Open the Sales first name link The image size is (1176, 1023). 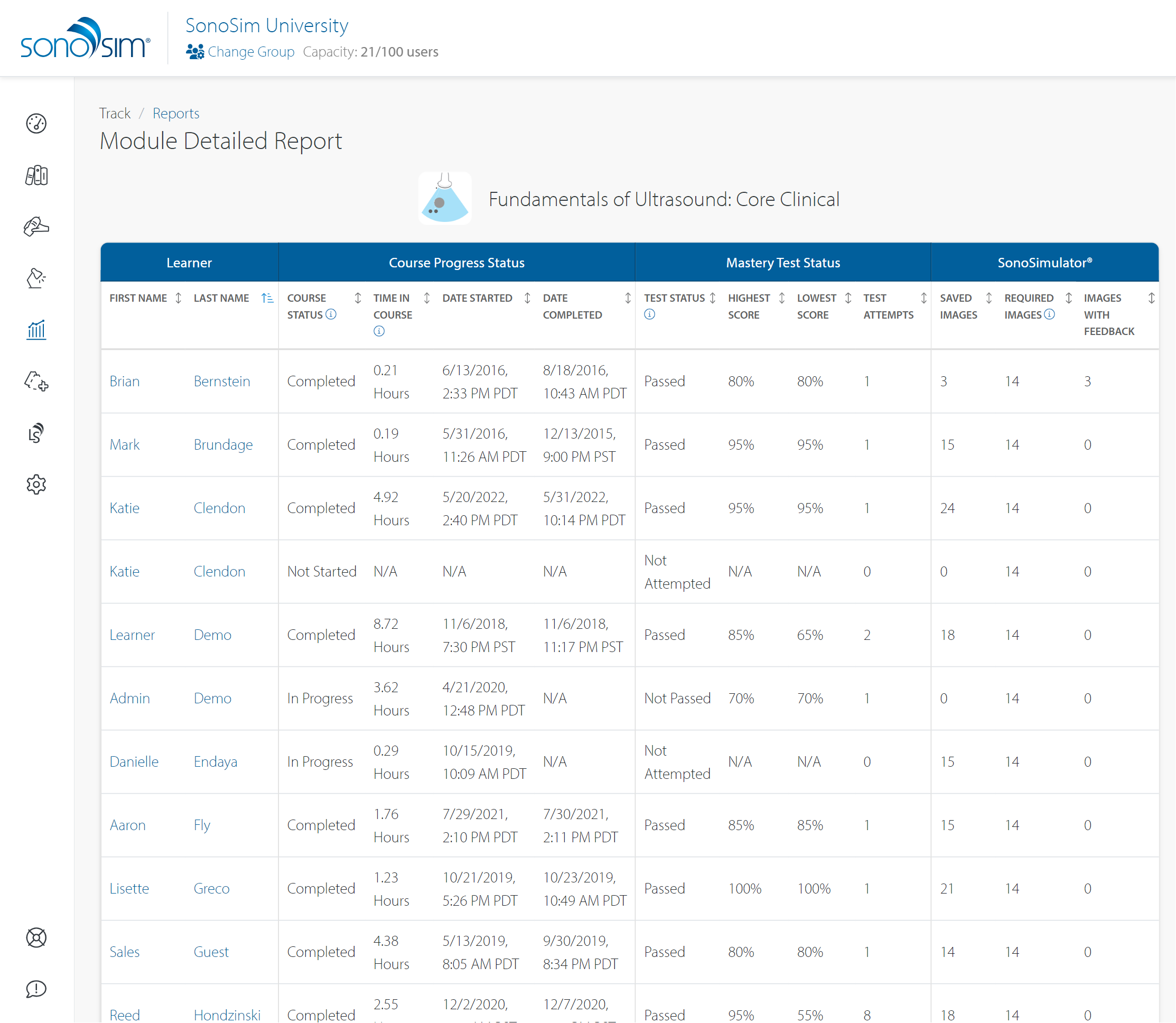[124, 952]
